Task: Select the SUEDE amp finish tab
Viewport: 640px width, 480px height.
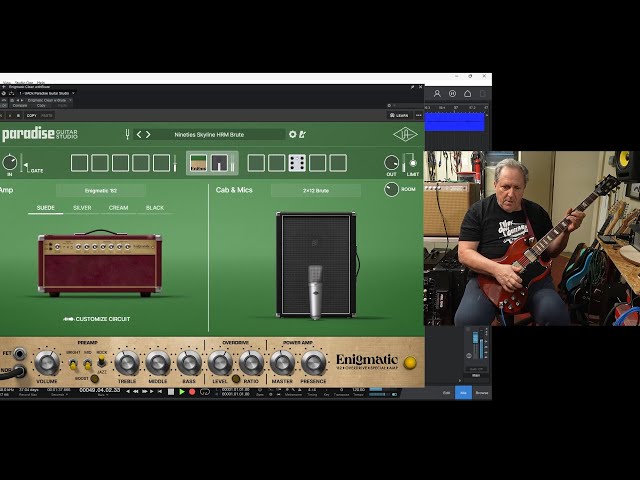Action: (46, 208)
